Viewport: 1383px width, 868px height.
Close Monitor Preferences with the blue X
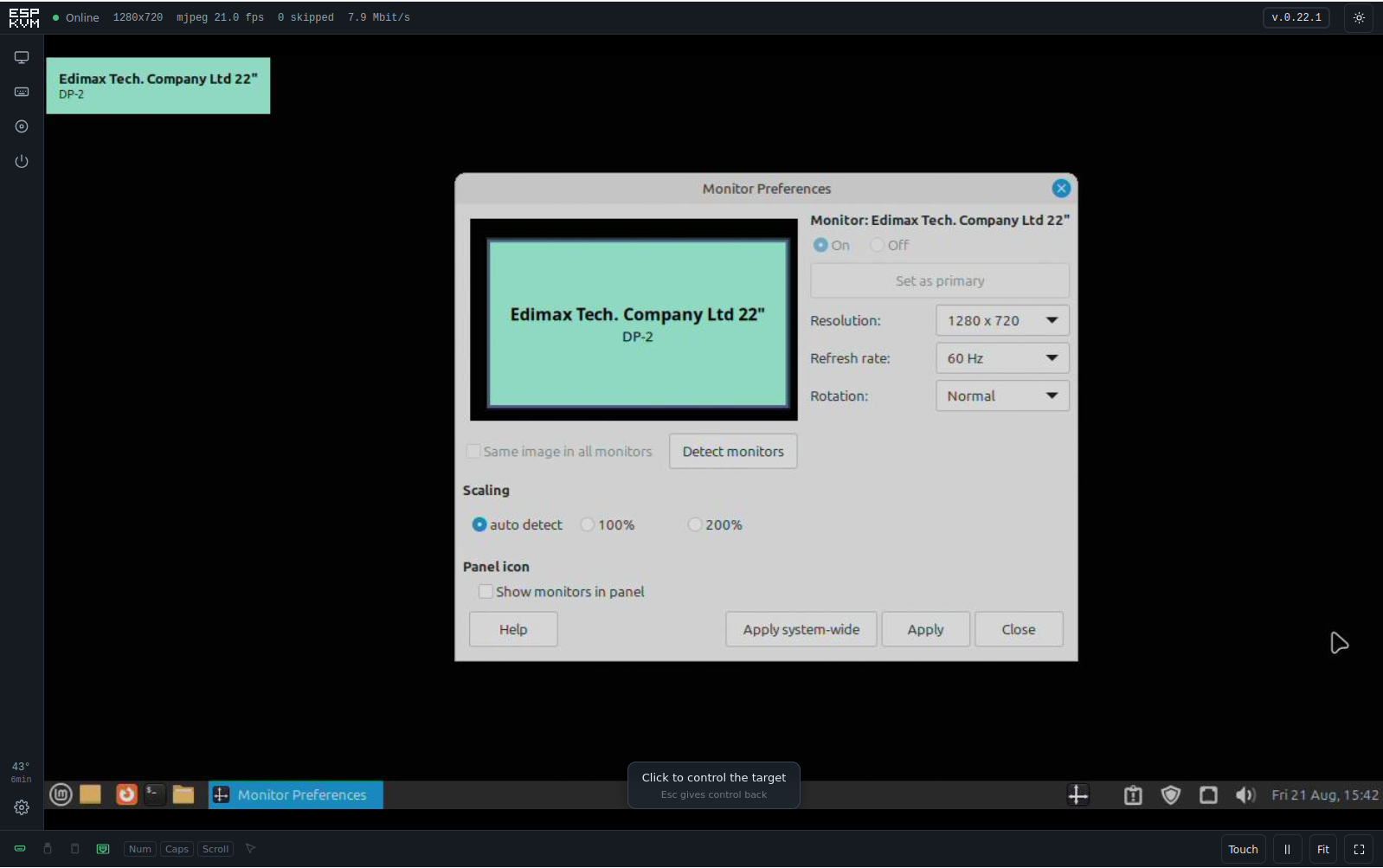[x=1061, y=189]
